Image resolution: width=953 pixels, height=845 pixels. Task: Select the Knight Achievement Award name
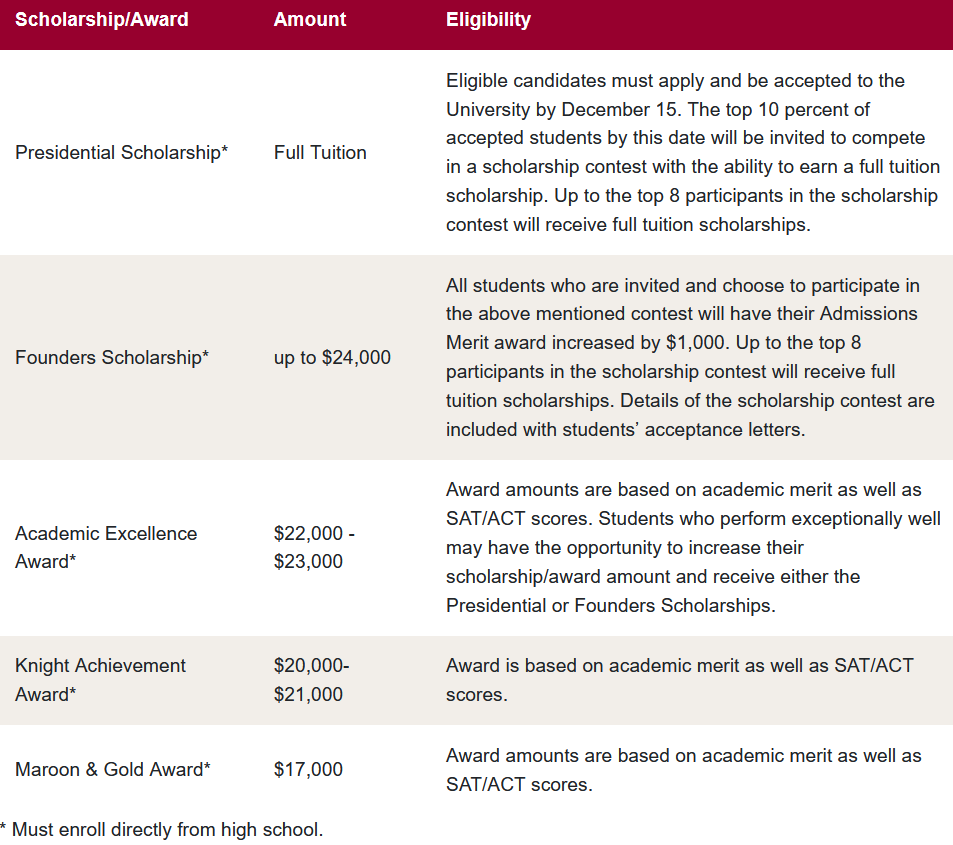pyautogui.click(x=100, y=680)
